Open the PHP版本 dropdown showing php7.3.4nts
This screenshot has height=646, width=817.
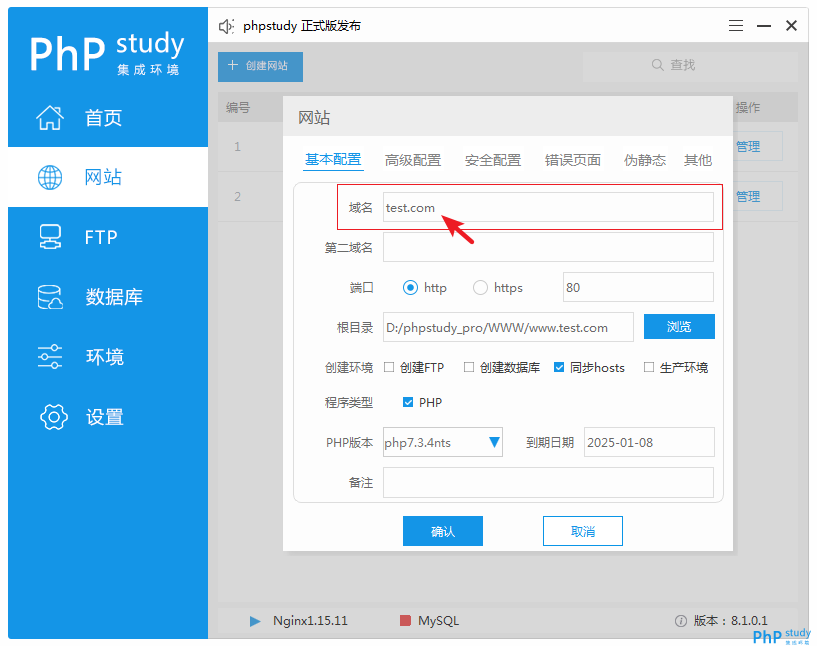tap(492, 442)
